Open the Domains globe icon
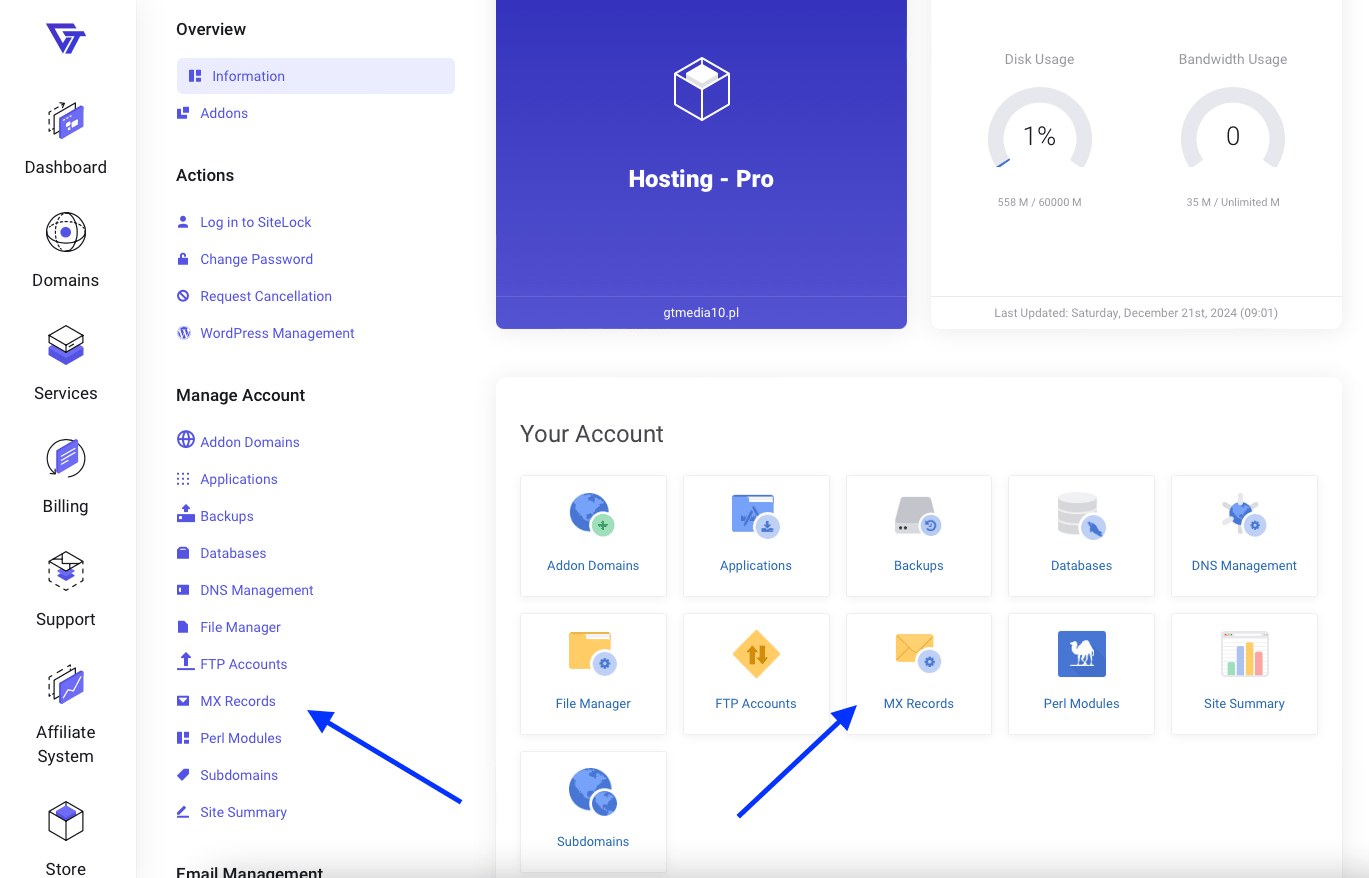Viewport: 1369px width, 878px height. 66,232
